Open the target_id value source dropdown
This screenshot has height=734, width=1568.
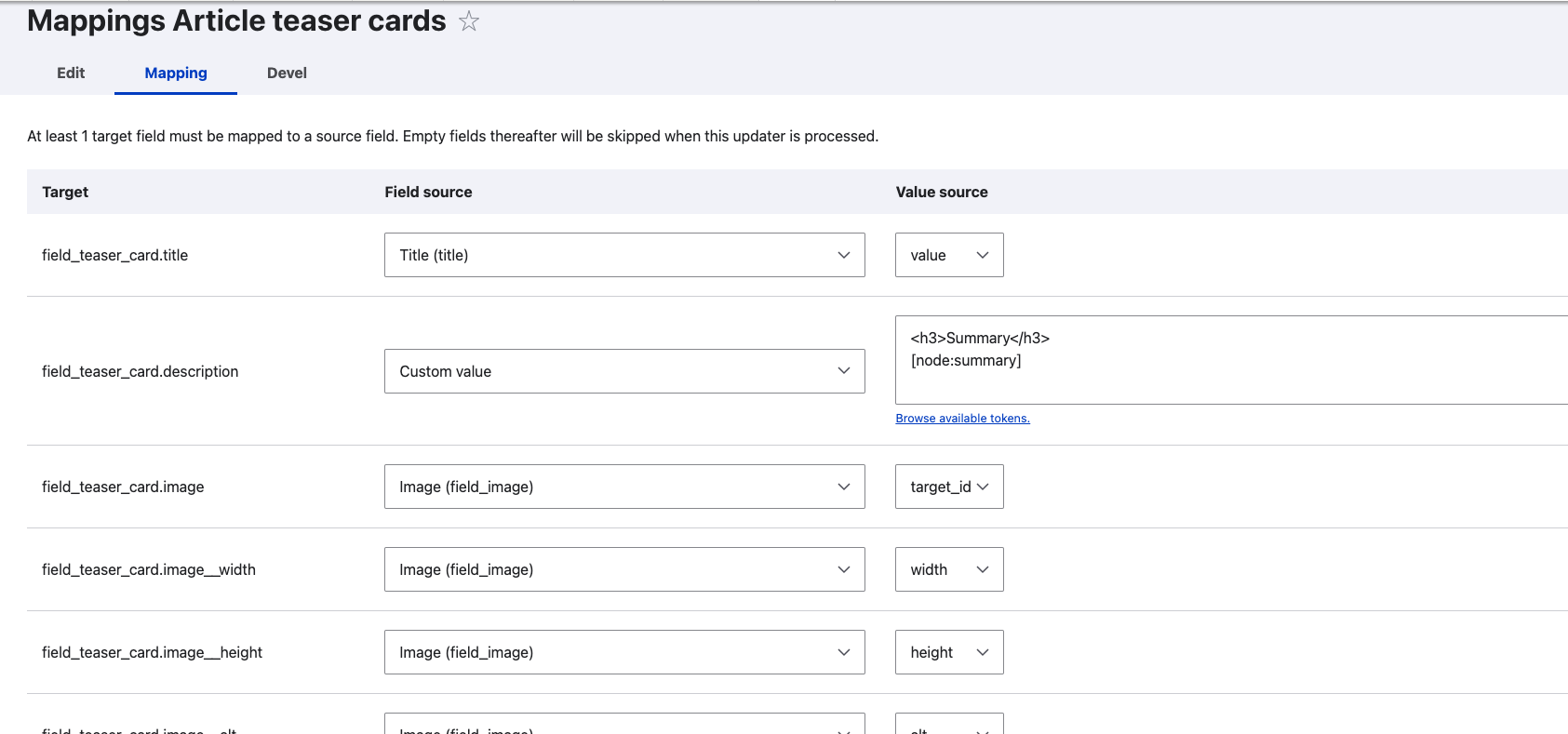(x=949, y=487)
